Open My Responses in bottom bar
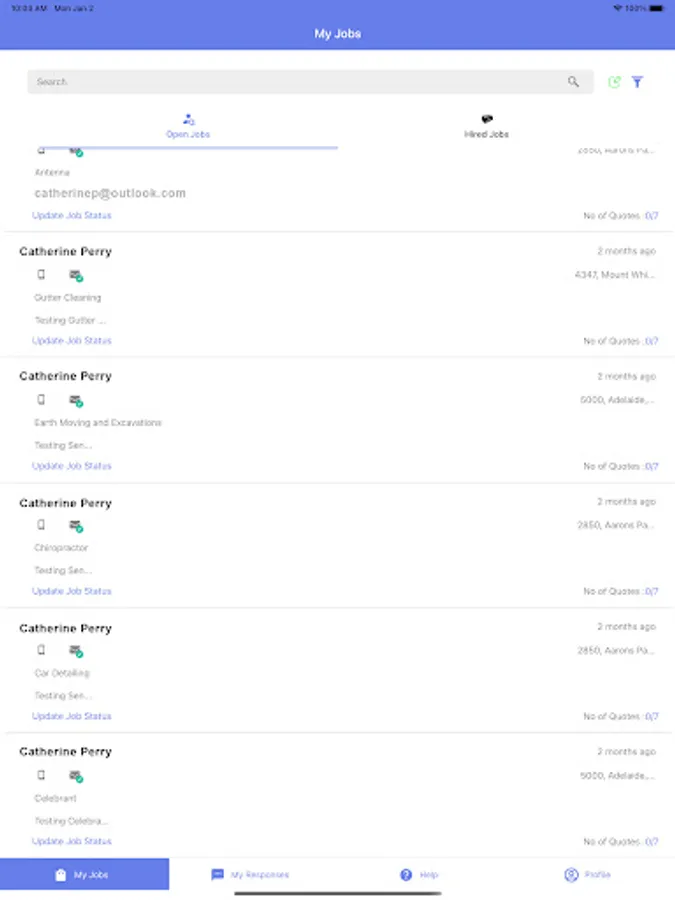 click(x=250, y=875)
